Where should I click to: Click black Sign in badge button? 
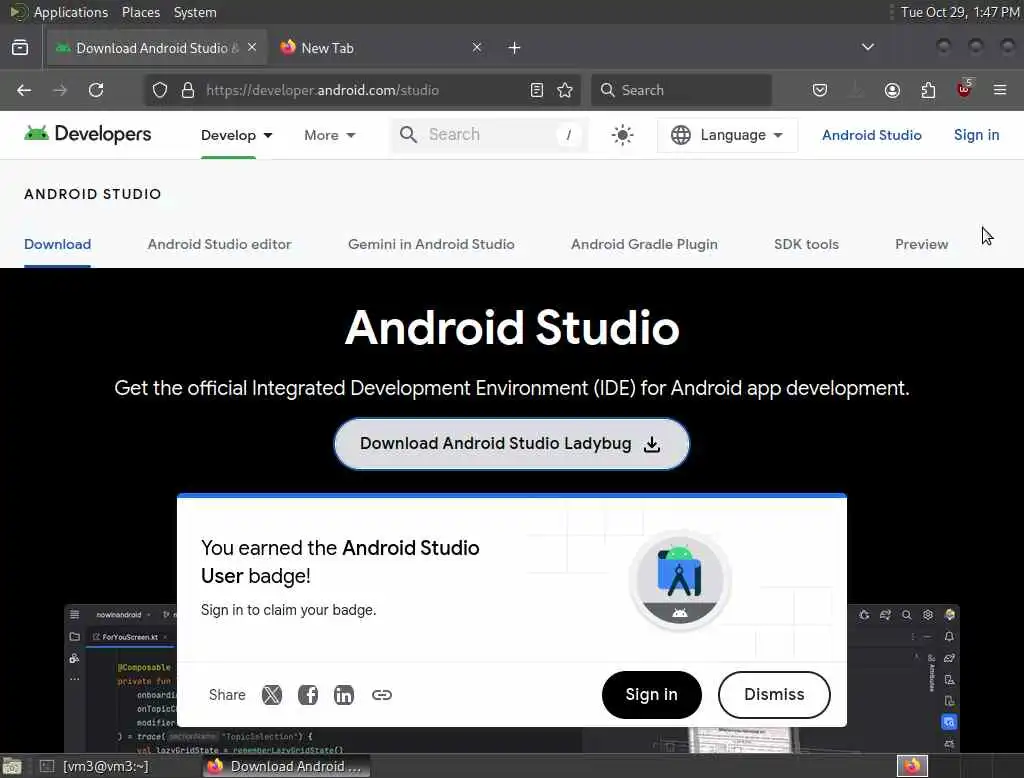click(x=651, y=694)
